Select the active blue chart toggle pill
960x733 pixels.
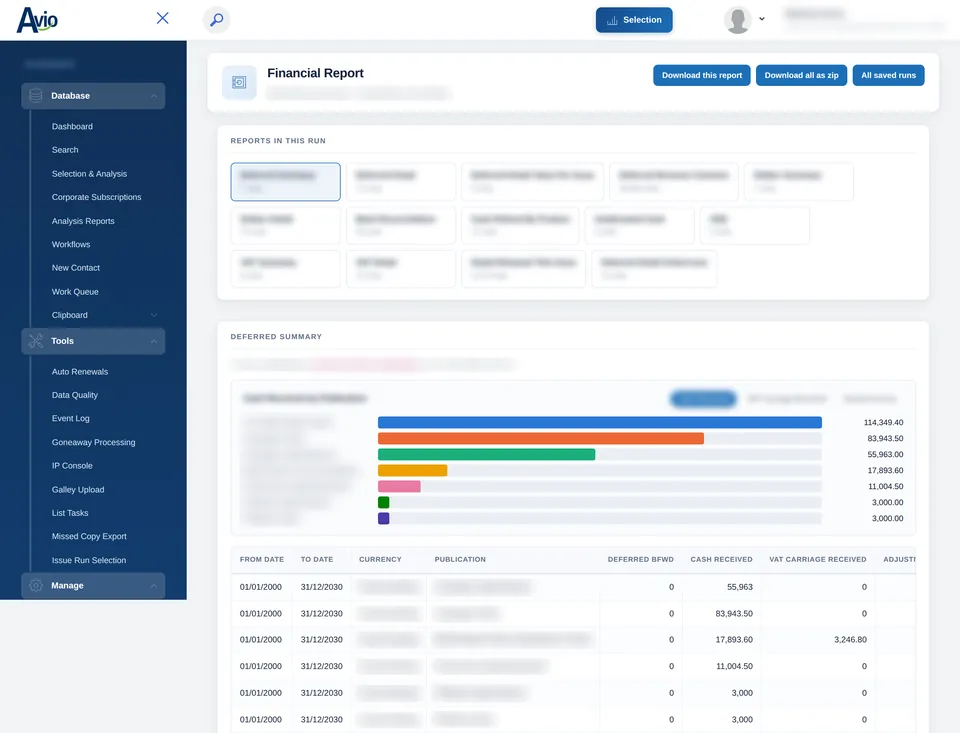703,399
